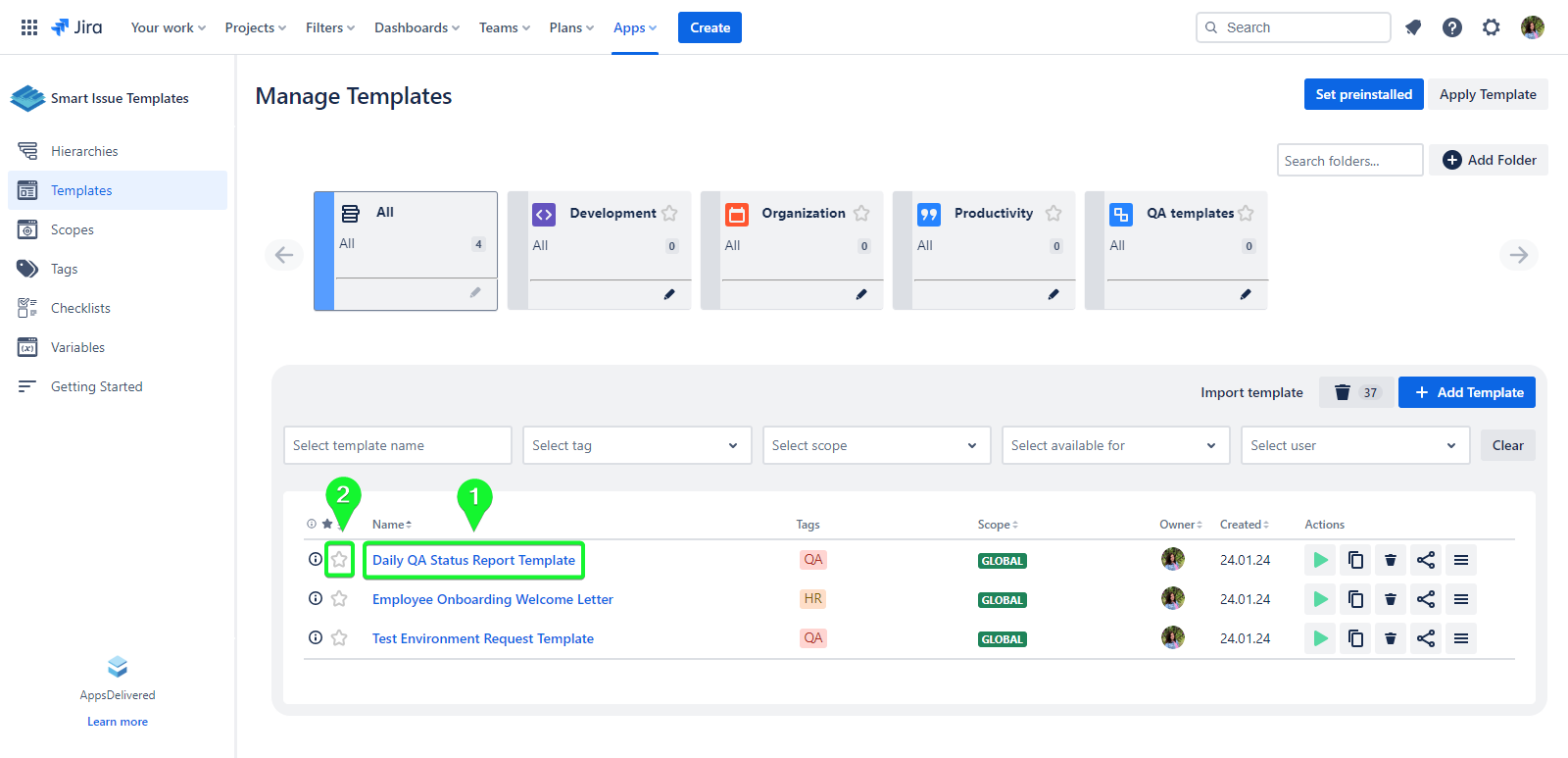
Task: Delete the Test Environment Request Template
Action: point(1390,638)
